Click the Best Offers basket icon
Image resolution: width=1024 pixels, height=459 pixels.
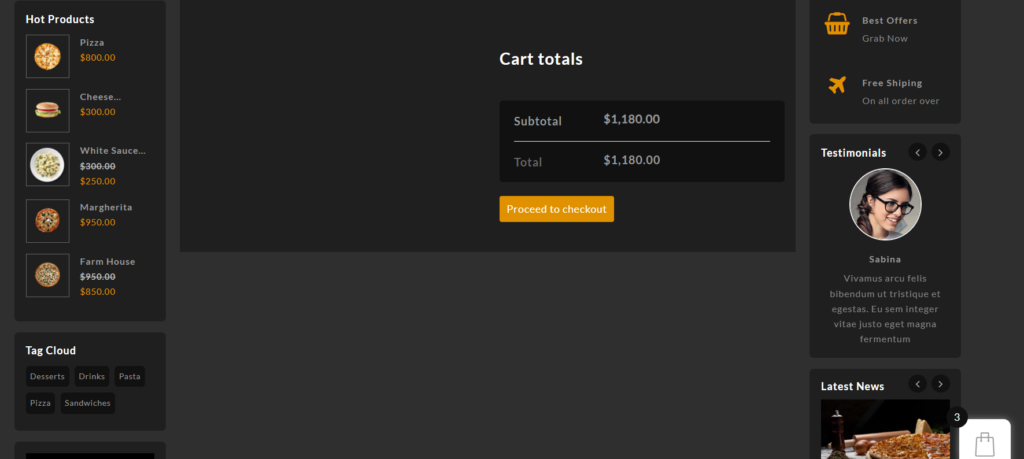[837, 24]
